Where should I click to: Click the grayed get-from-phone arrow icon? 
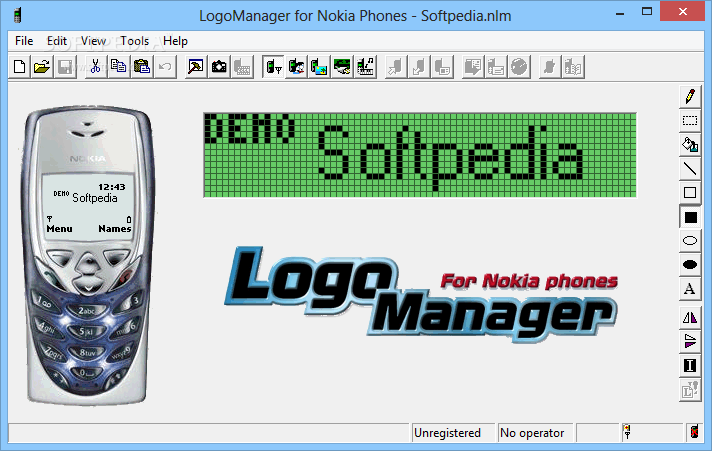(419, 67)
